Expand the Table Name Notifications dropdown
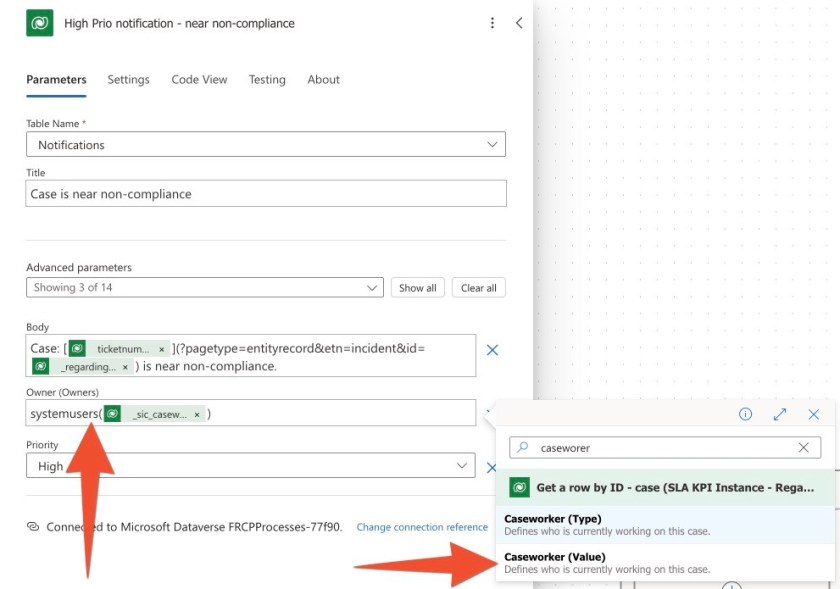 [266, 144]
